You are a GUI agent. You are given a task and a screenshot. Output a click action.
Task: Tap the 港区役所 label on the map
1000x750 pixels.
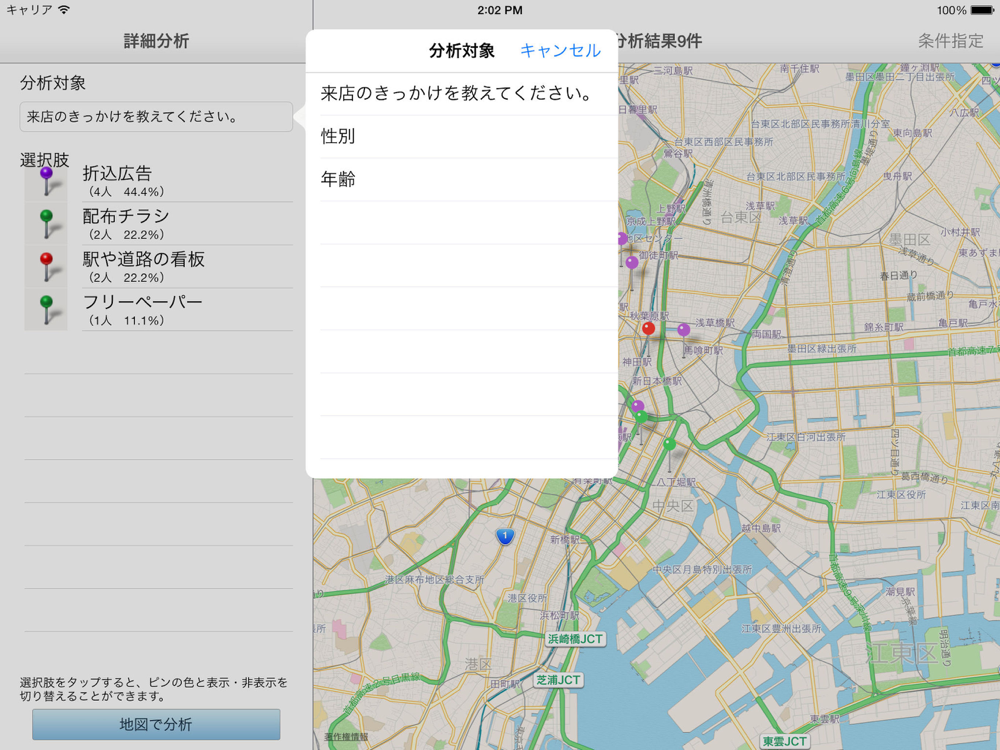pyautogui.click(x=527, y=598)
